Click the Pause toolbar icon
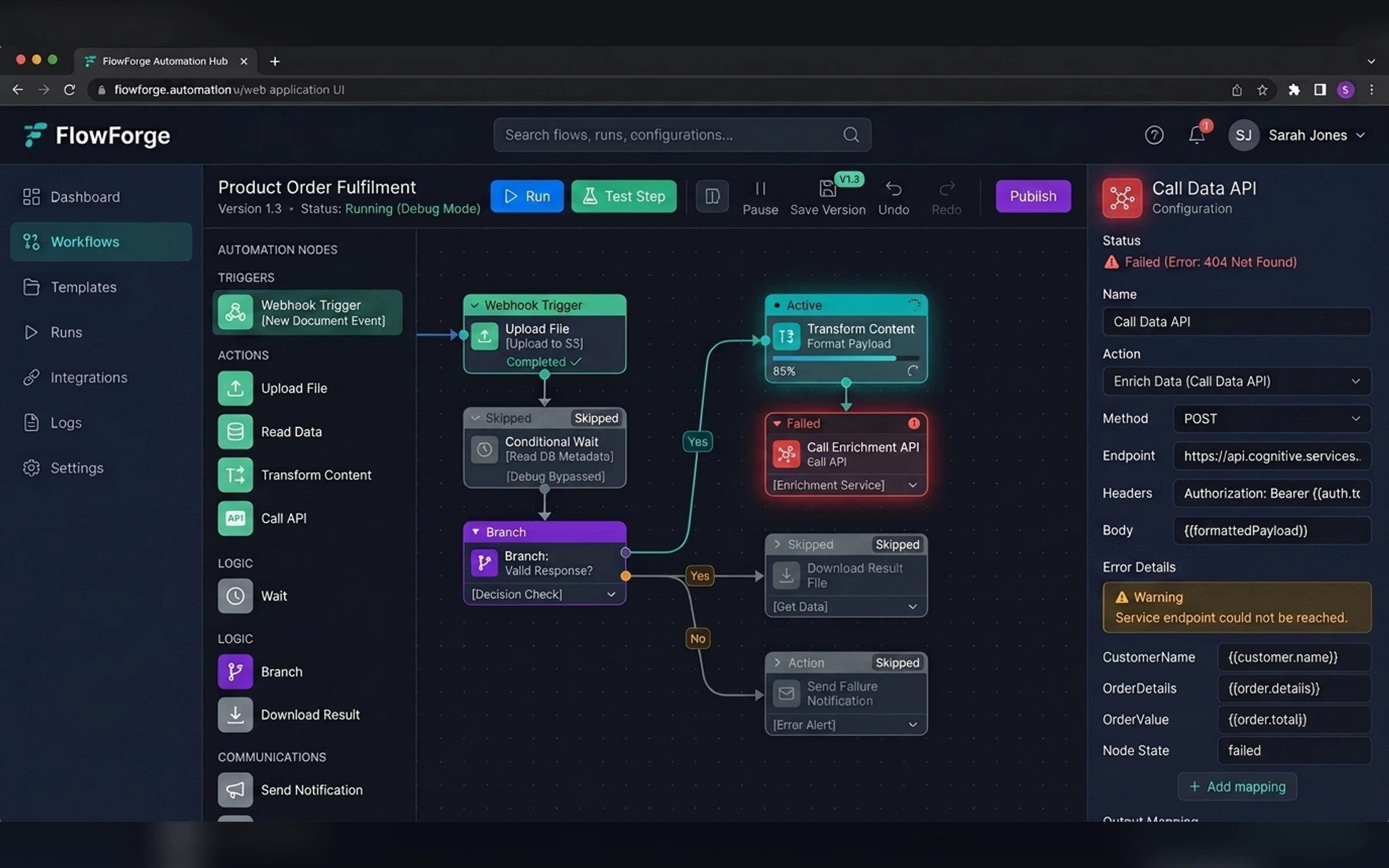The width and height of the screenshot is (1389, 868). point(760,189)
